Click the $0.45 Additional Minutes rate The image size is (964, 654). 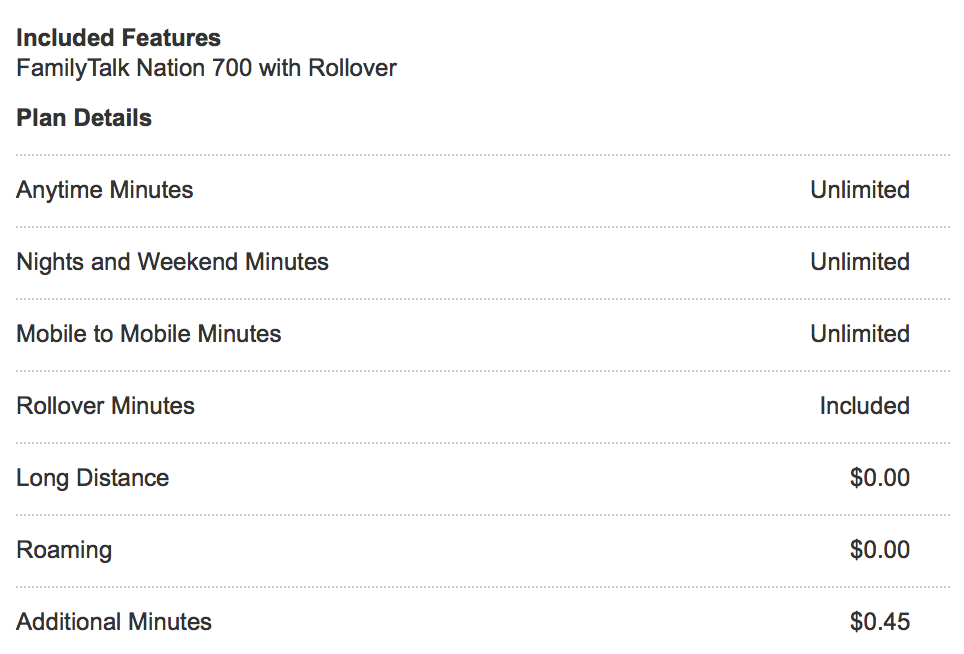(x=880, y=621)
